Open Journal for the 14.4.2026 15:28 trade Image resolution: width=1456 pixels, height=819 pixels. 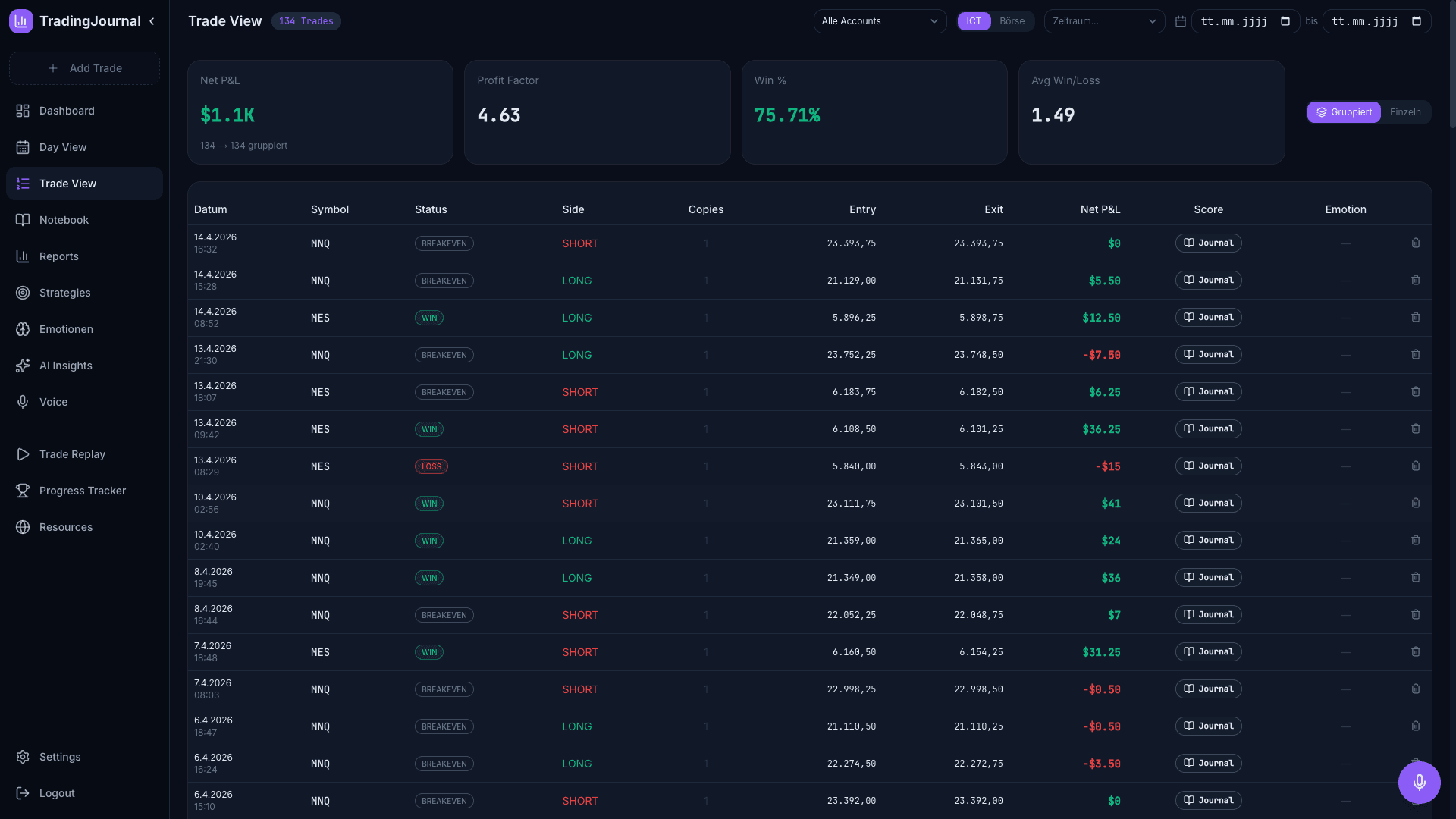1208,281
